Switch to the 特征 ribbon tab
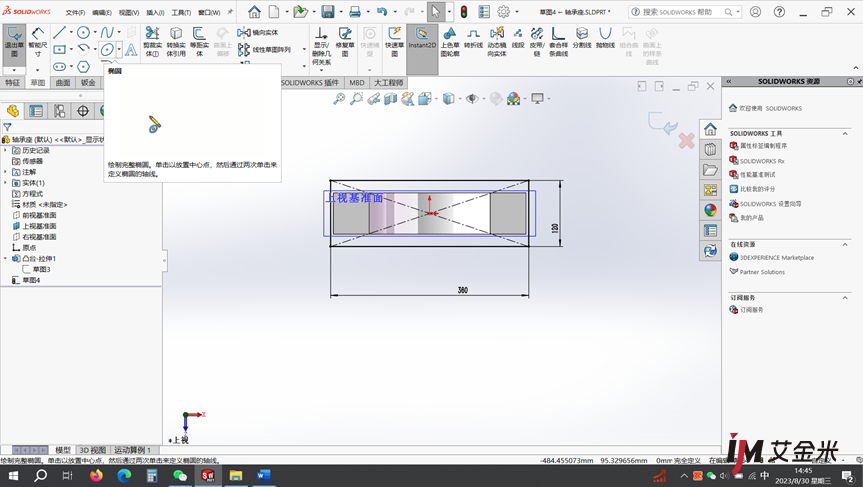 [13, 83]
